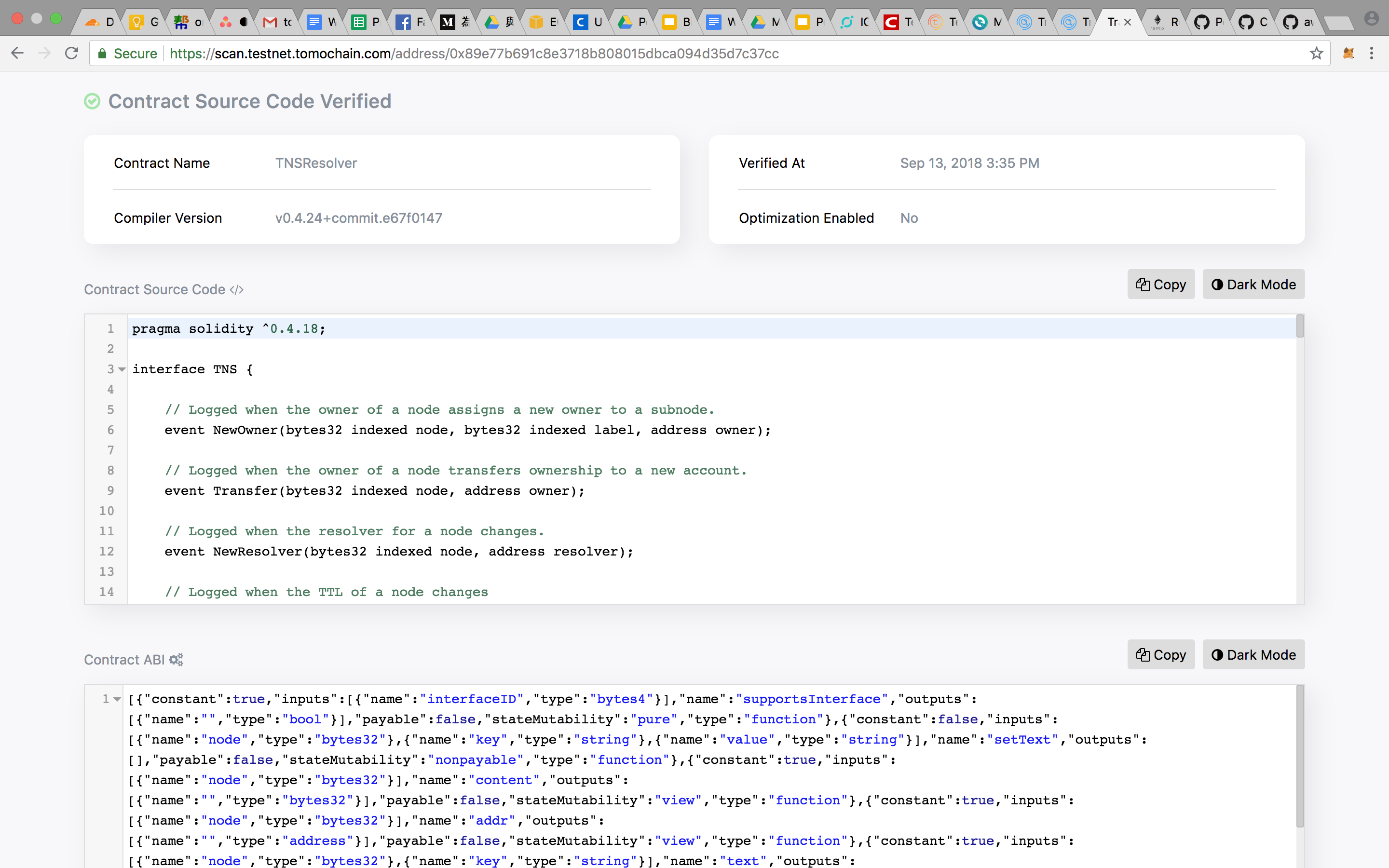Toggle Dark Mode for the source code
This screenshot has height=868, width=1389.
[1253, 285]
